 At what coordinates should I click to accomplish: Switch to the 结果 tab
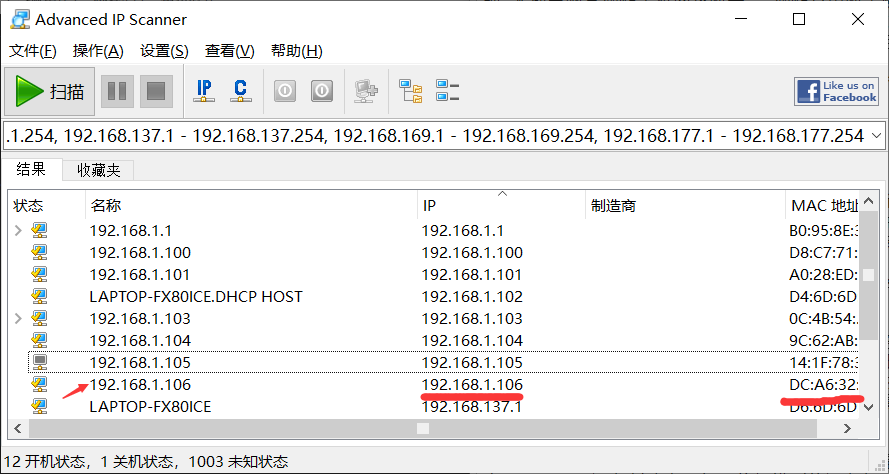31,169
